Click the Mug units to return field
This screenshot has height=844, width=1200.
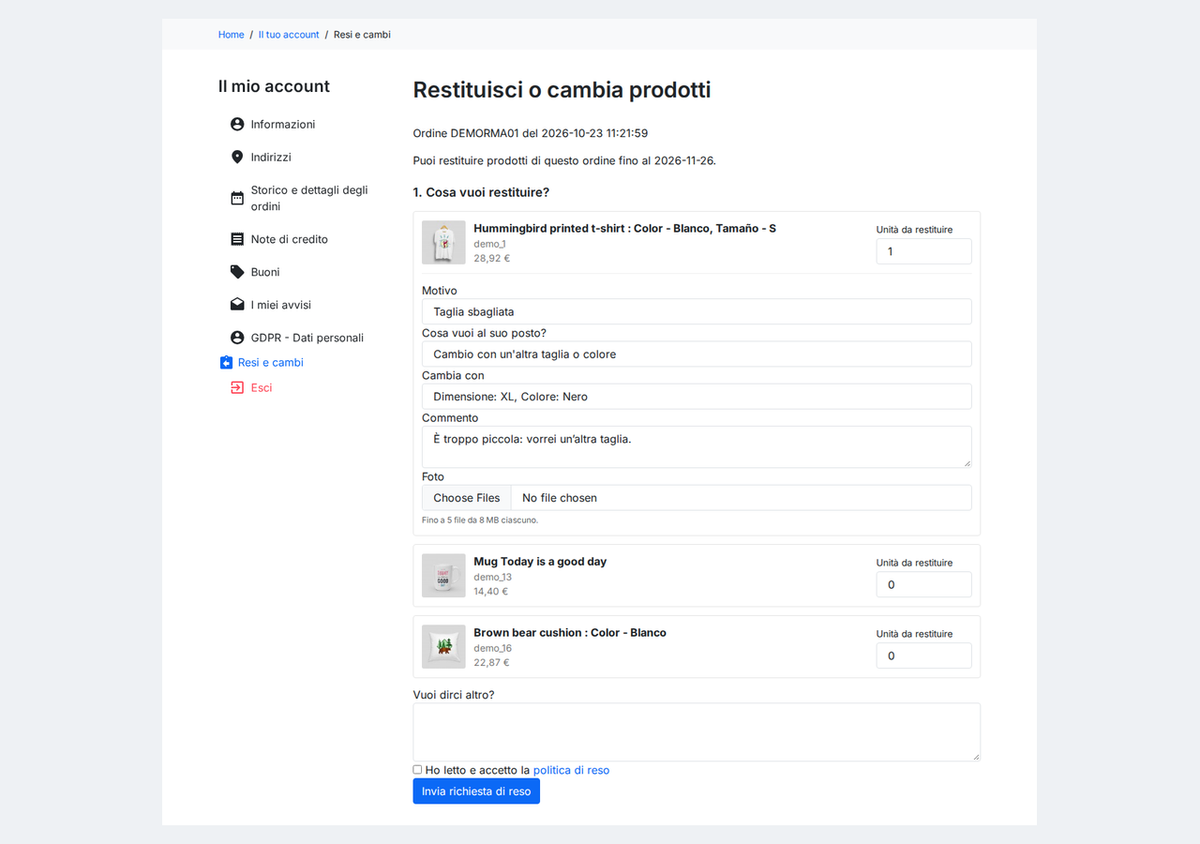tap(924, 585)
